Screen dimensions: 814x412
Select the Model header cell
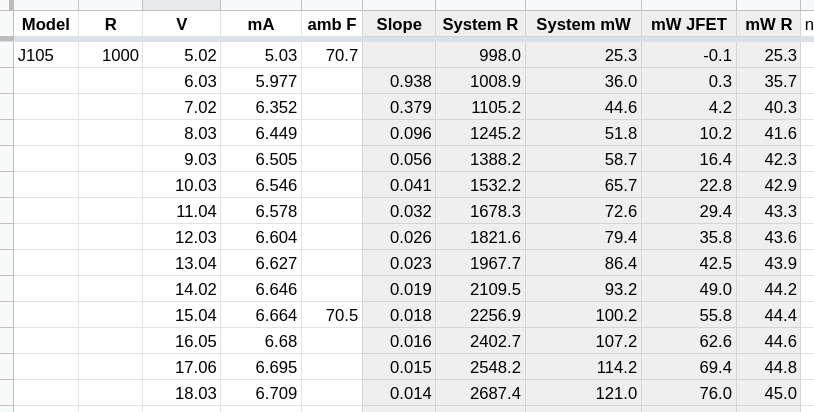pyautogui.click(x=46, y=24)
